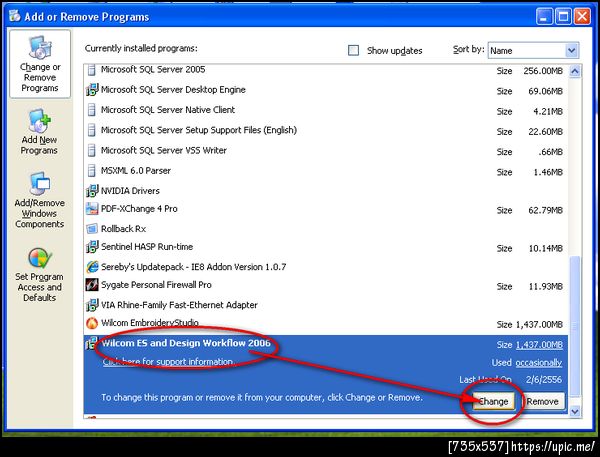Click the 'occasionally' usage link
Screen dimensions: 600x457
(x=539, y=362)
